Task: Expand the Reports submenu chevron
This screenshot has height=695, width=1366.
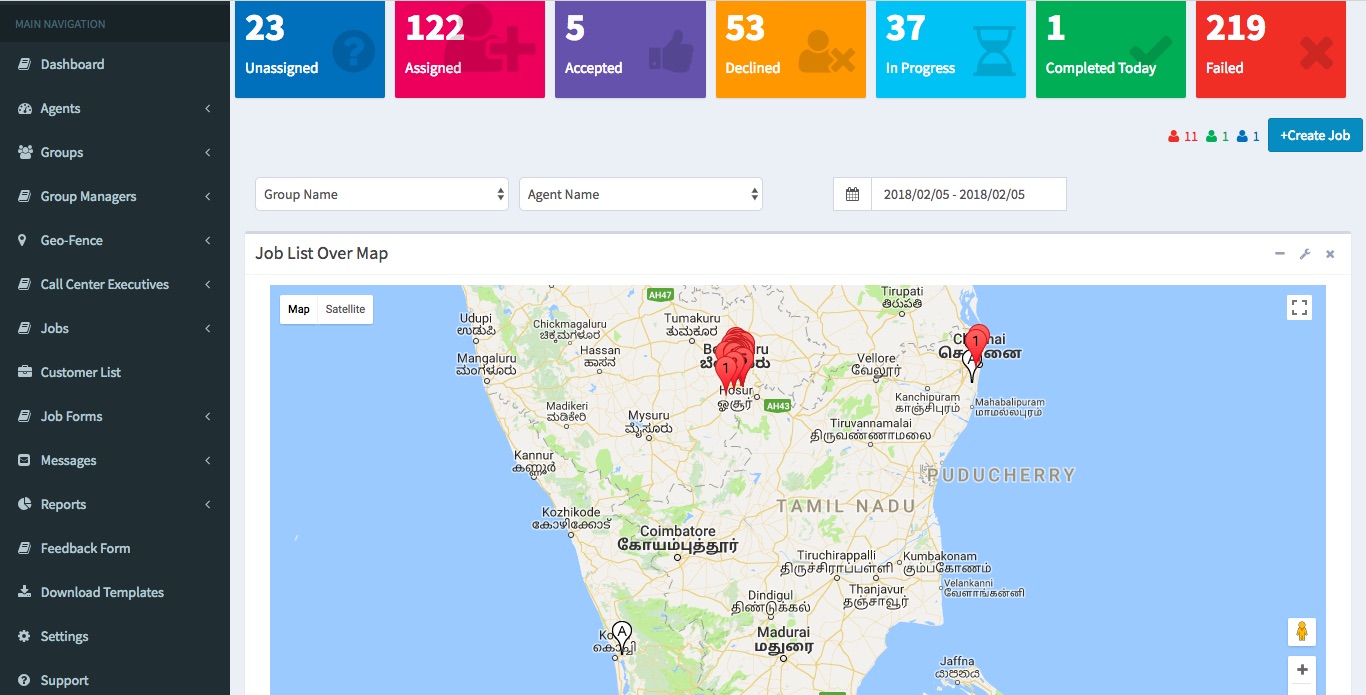Action: point(208,504)
